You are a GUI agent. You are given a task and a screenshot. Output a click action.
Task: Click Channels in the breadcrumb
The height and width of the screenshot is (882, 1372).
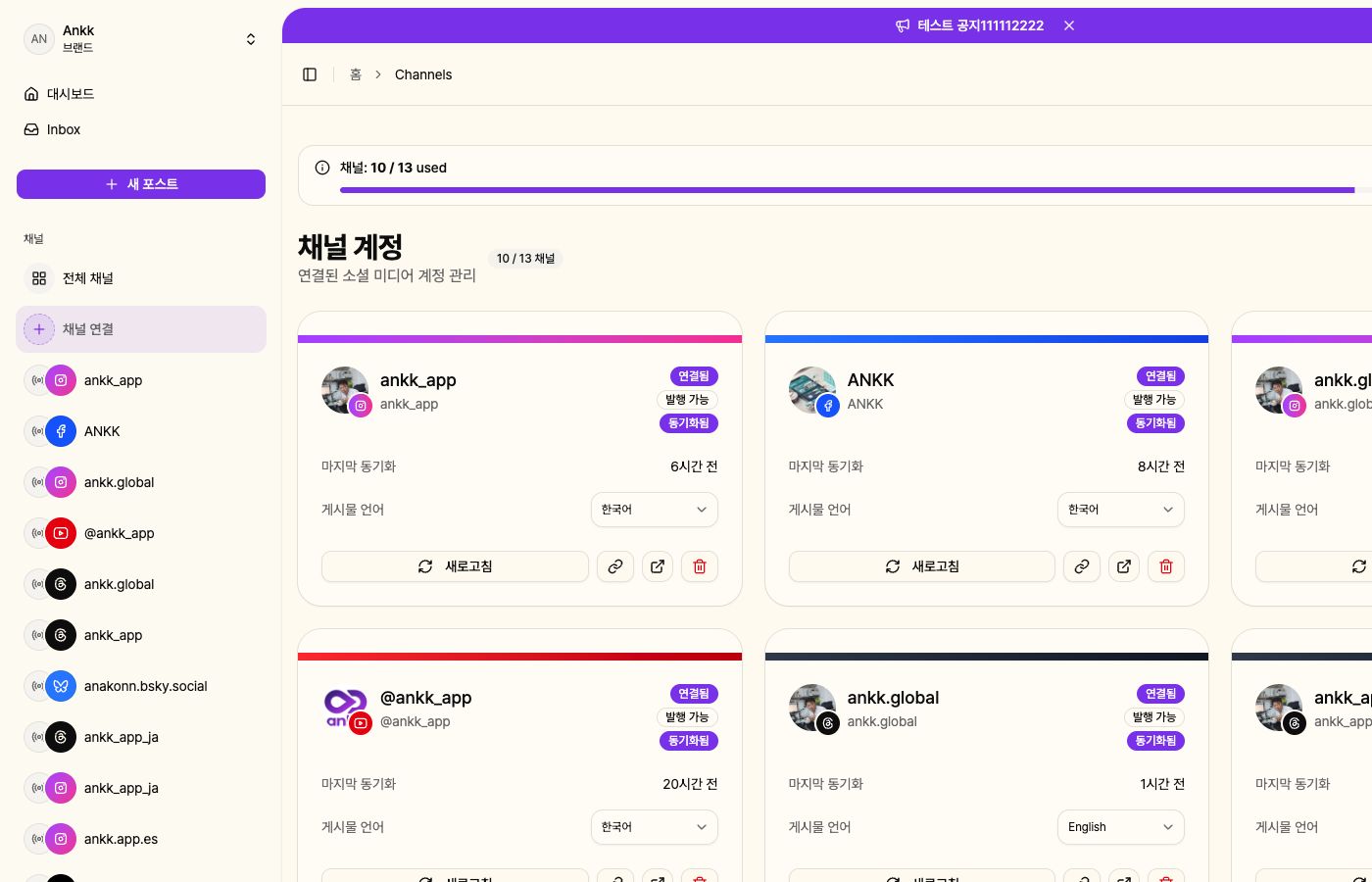point(423,74)
